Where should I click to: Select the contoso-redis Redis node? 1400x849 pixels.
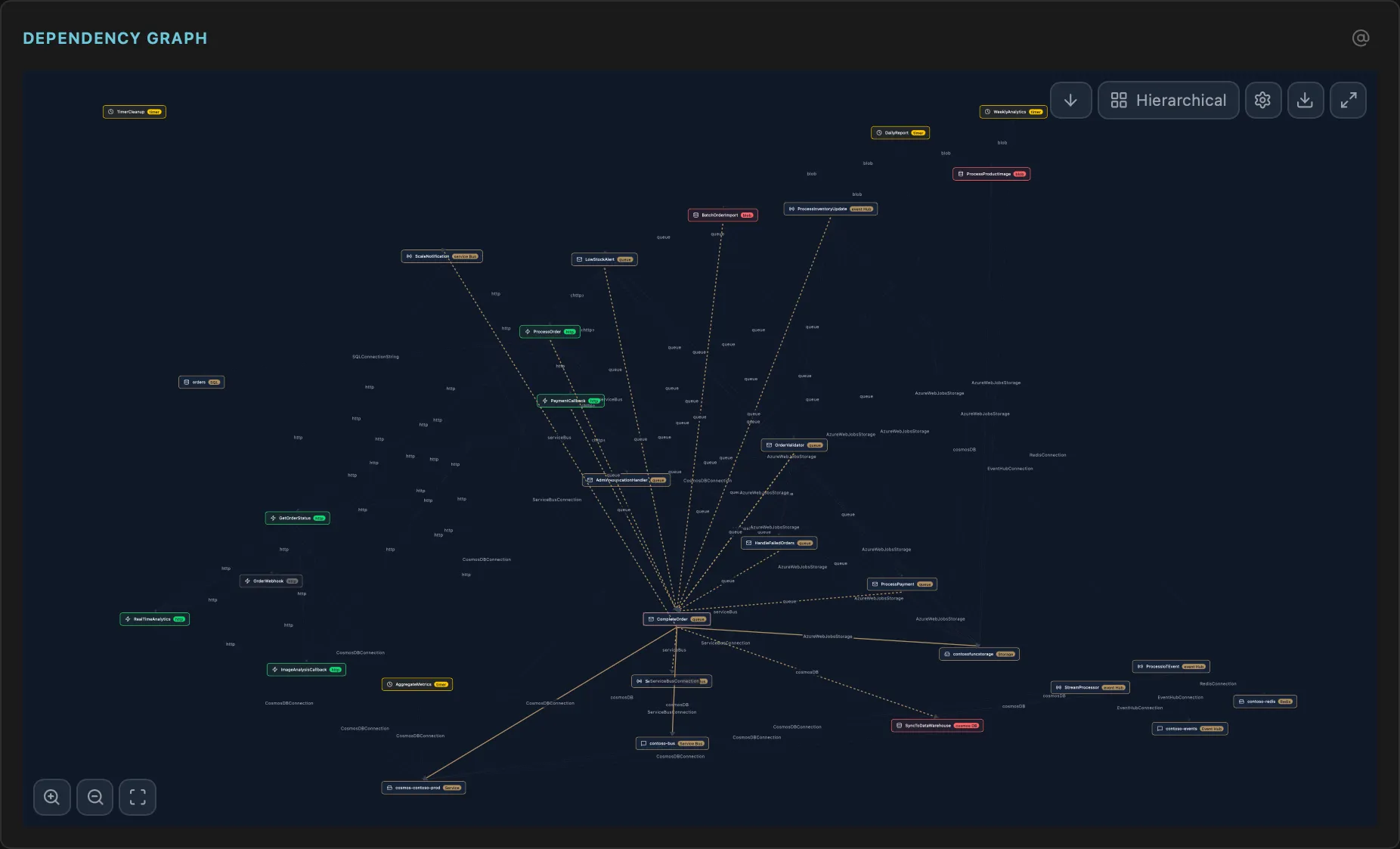click(x=1265, y=702)
